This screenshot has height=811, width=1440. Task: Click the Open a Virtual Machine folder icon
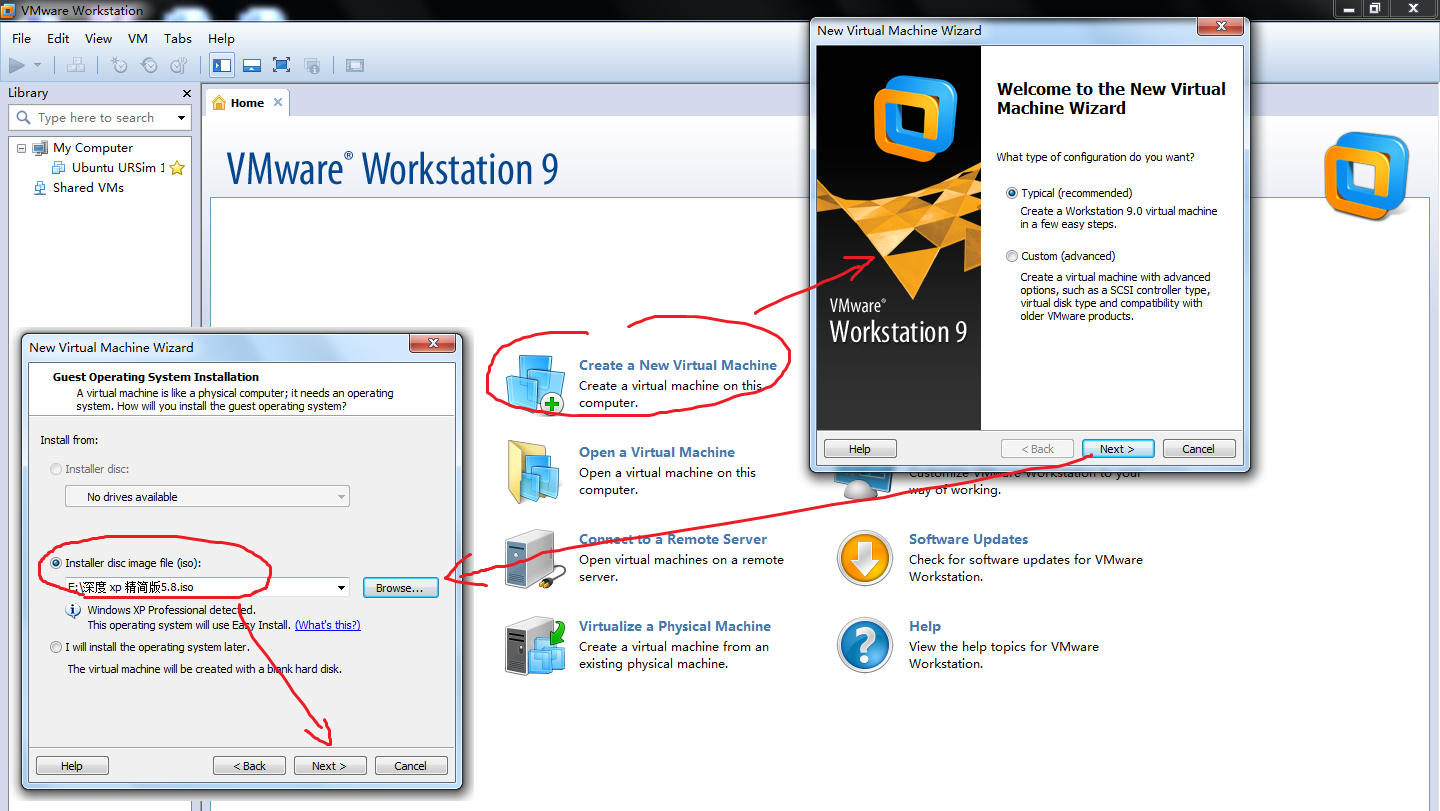tap(536, 471)
